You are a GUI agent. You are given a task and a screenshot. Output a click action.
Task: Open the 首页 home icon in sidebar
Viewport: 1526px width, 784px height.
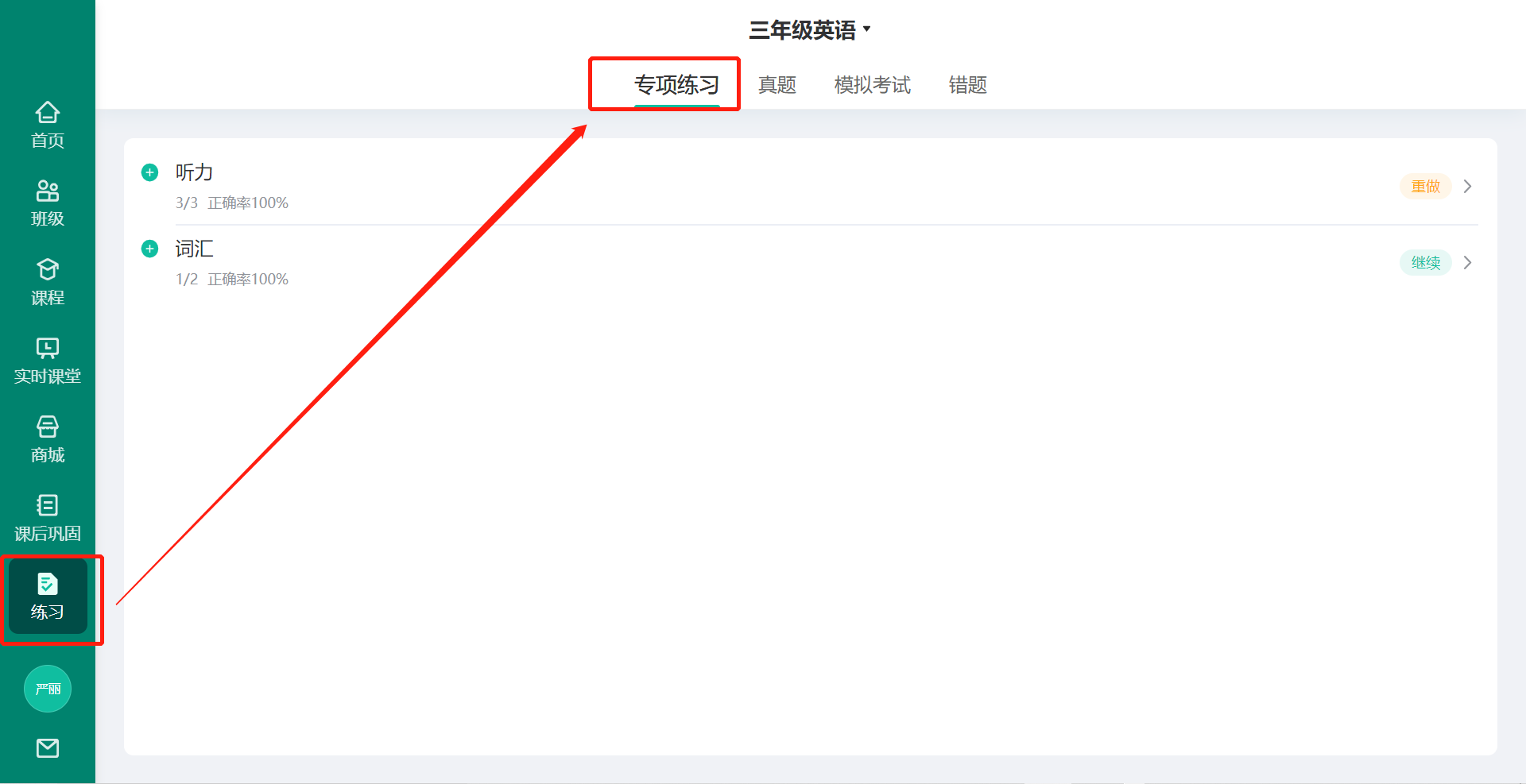48,125
